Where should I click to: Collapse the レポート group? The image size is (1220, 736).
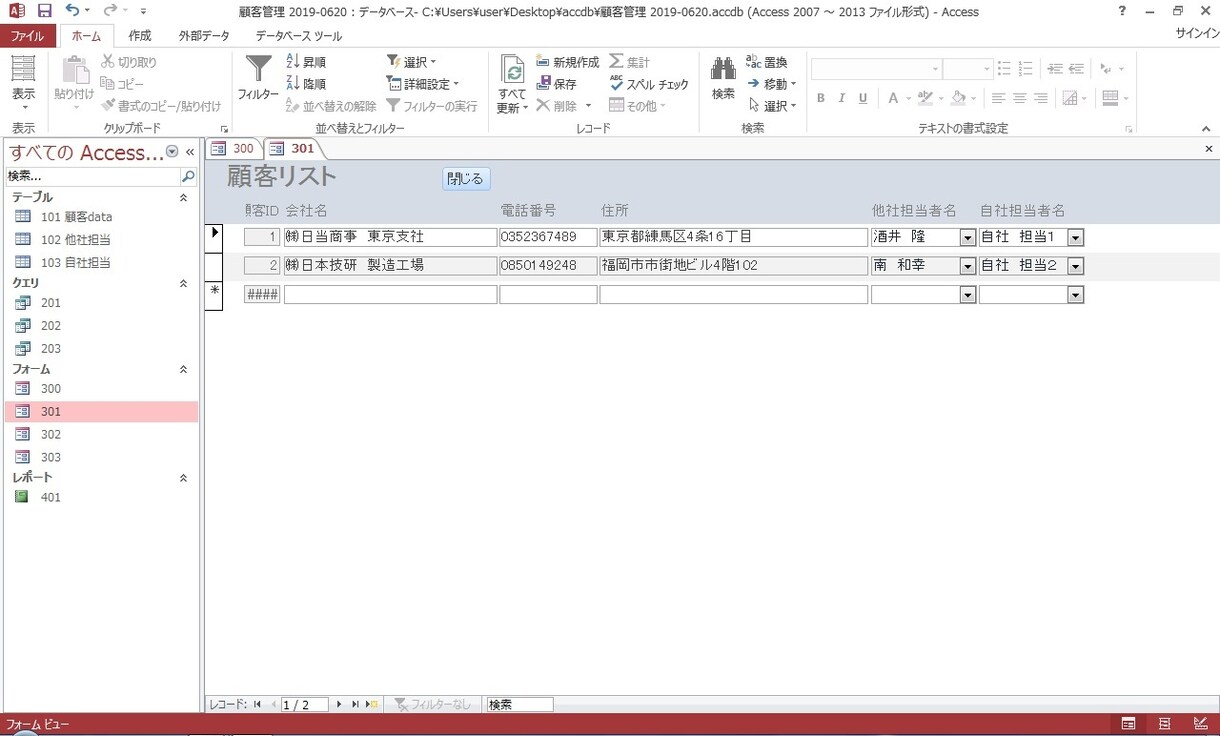point(183,479)
